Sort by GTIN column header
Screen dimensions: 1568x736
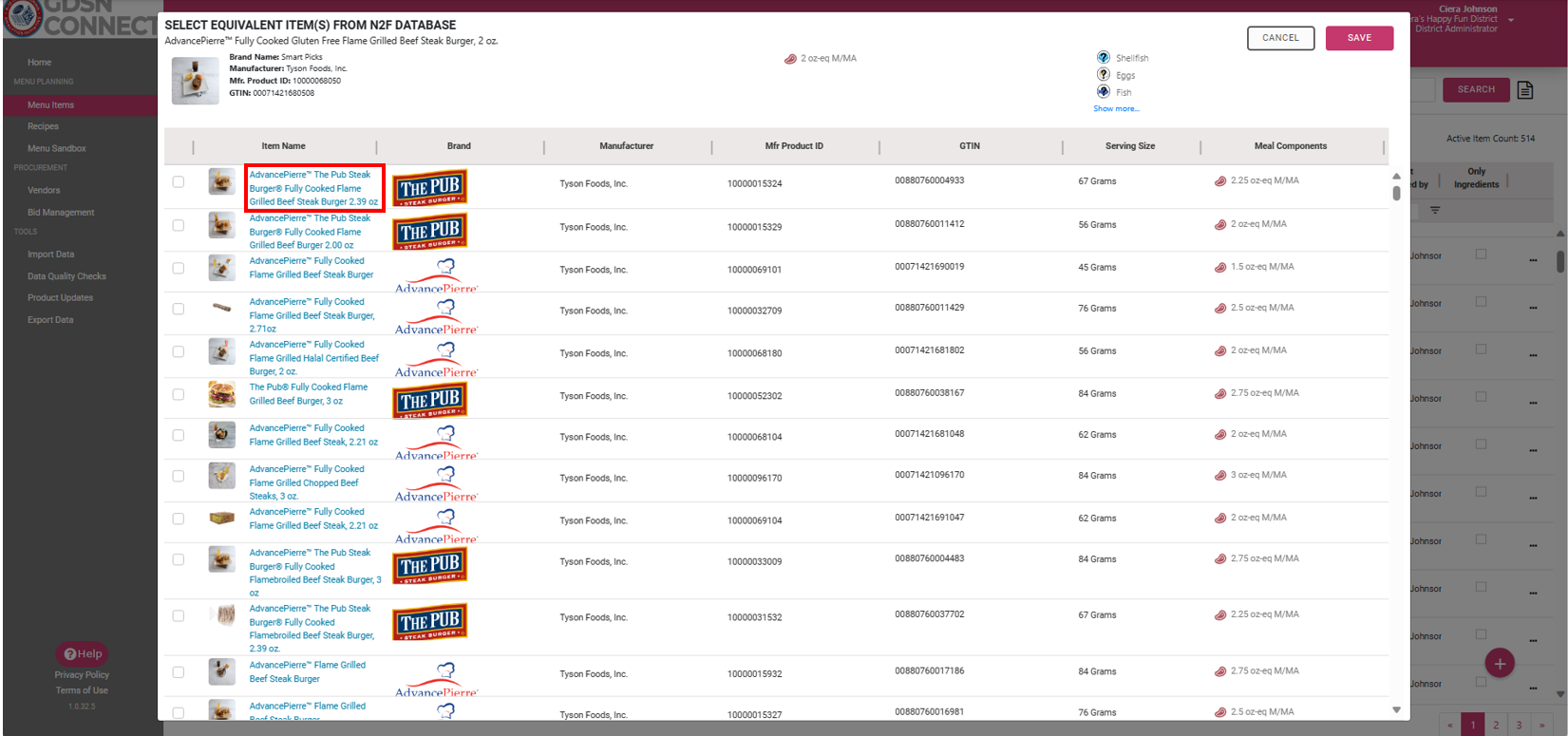click(x=970, y=146)
